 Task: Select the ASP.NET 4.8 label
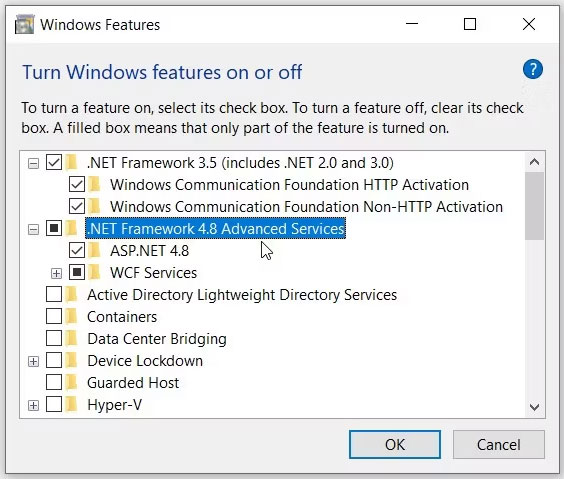click(149, 251)
